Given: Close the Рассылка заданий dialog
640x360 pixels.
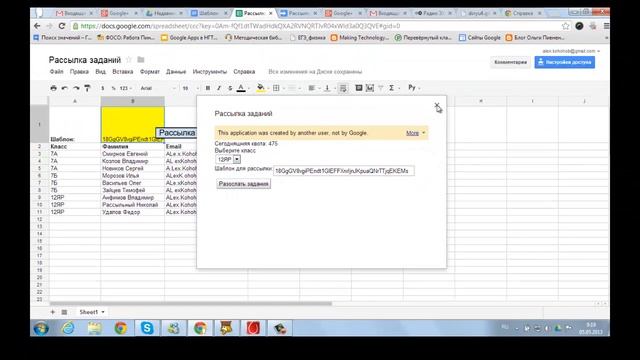Looking at the screenshot, I should tap(437, 105).
